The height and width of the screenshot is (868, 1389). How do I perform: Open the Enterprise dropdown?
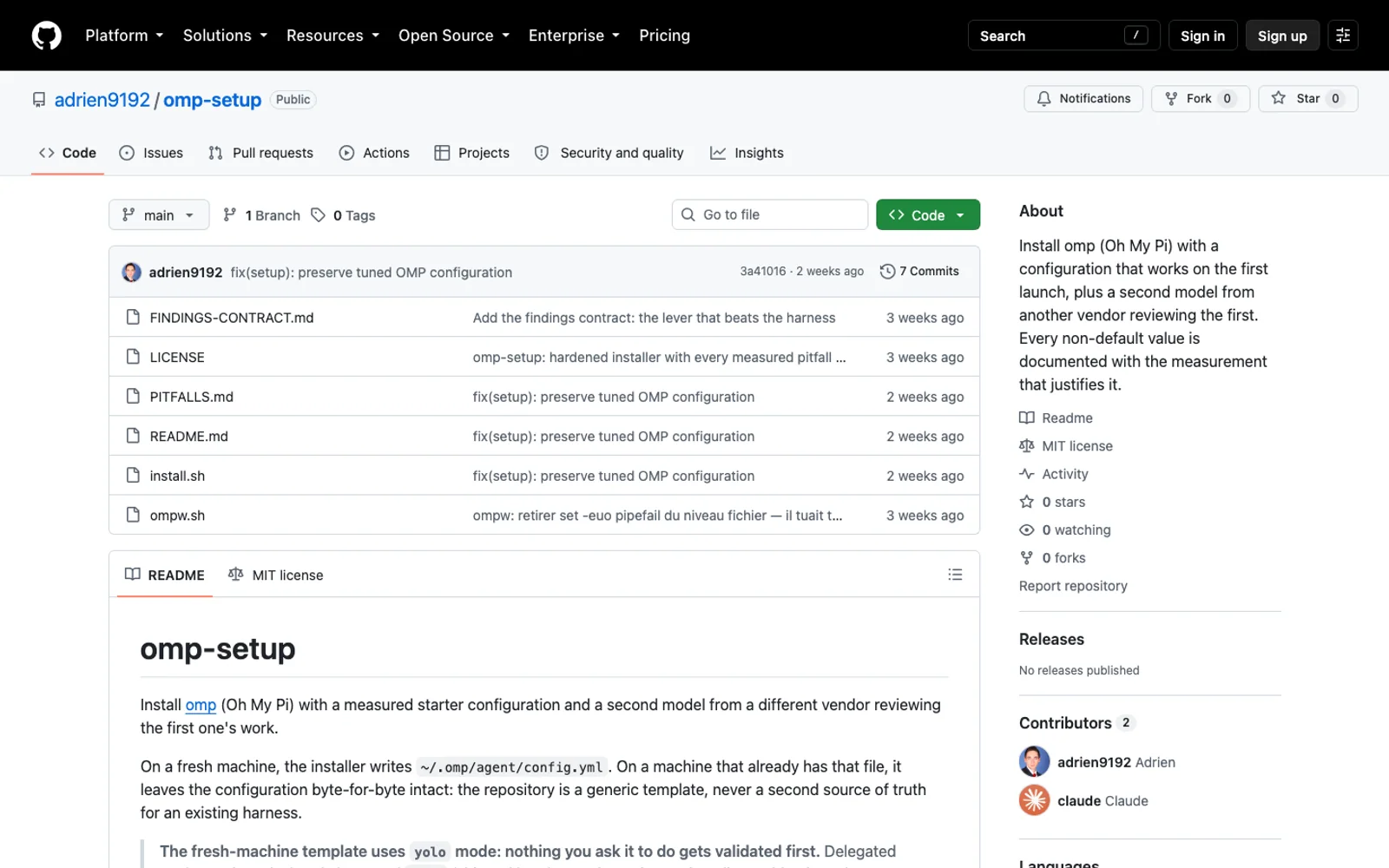pos(574,36)
